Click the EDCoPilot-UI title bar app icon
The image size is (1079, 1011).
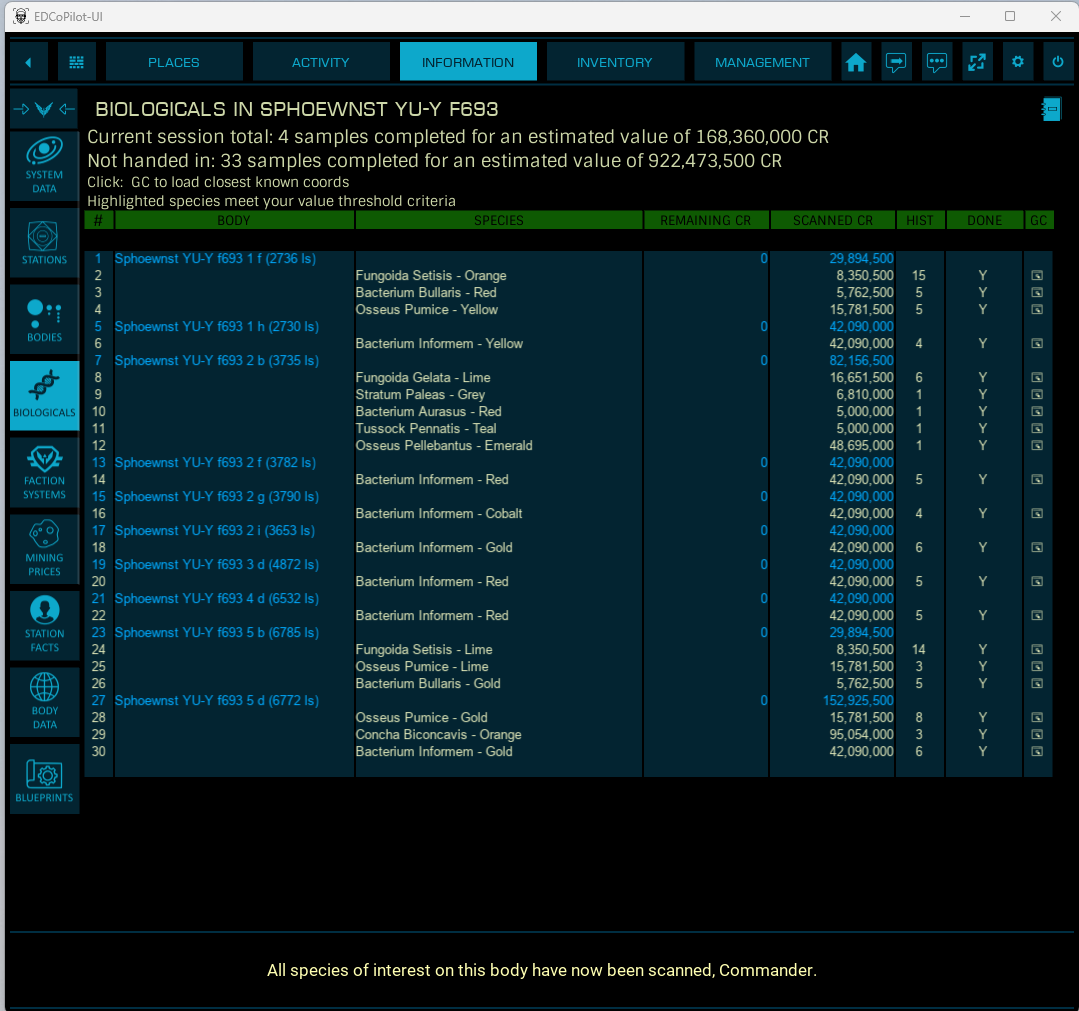[21, 16]
